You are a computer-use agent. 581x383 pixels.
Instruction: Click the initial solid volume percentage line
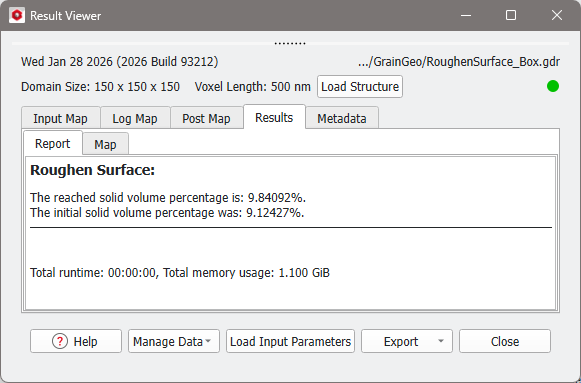point(167,213)
